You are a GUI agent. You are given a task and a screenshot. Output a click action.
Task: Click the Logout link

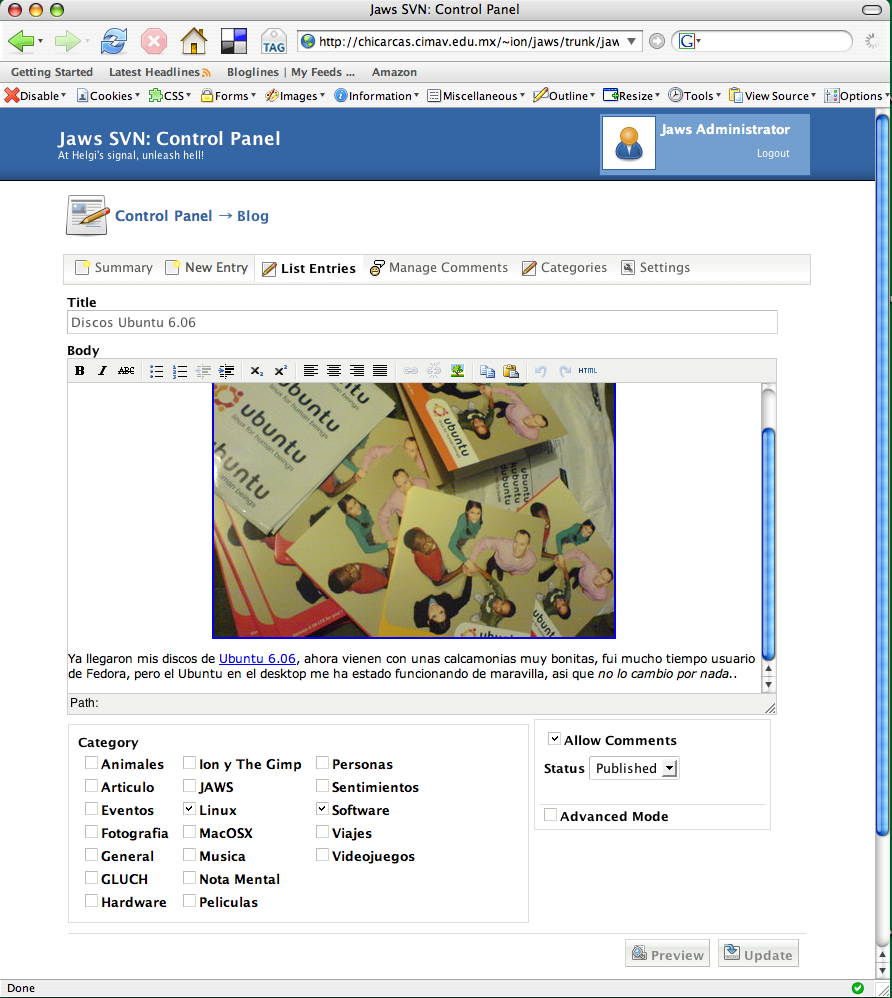(773, 153)
